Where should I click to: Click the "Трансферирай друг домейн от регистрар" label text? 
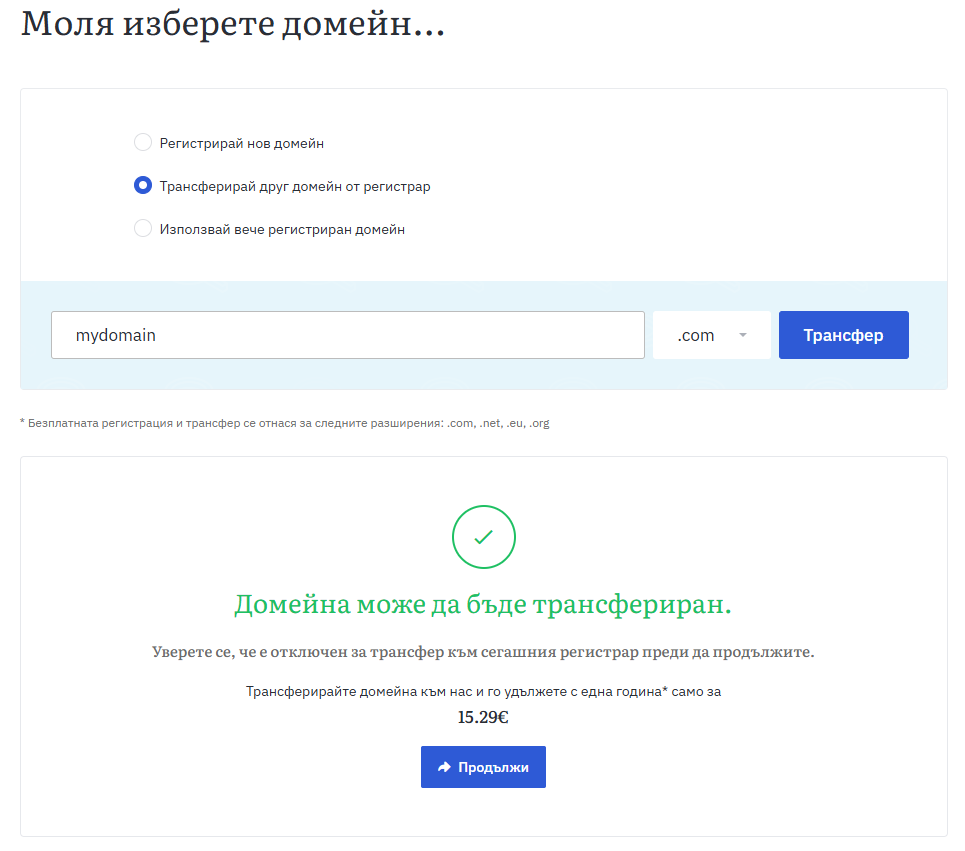click(x=295, y=186)
